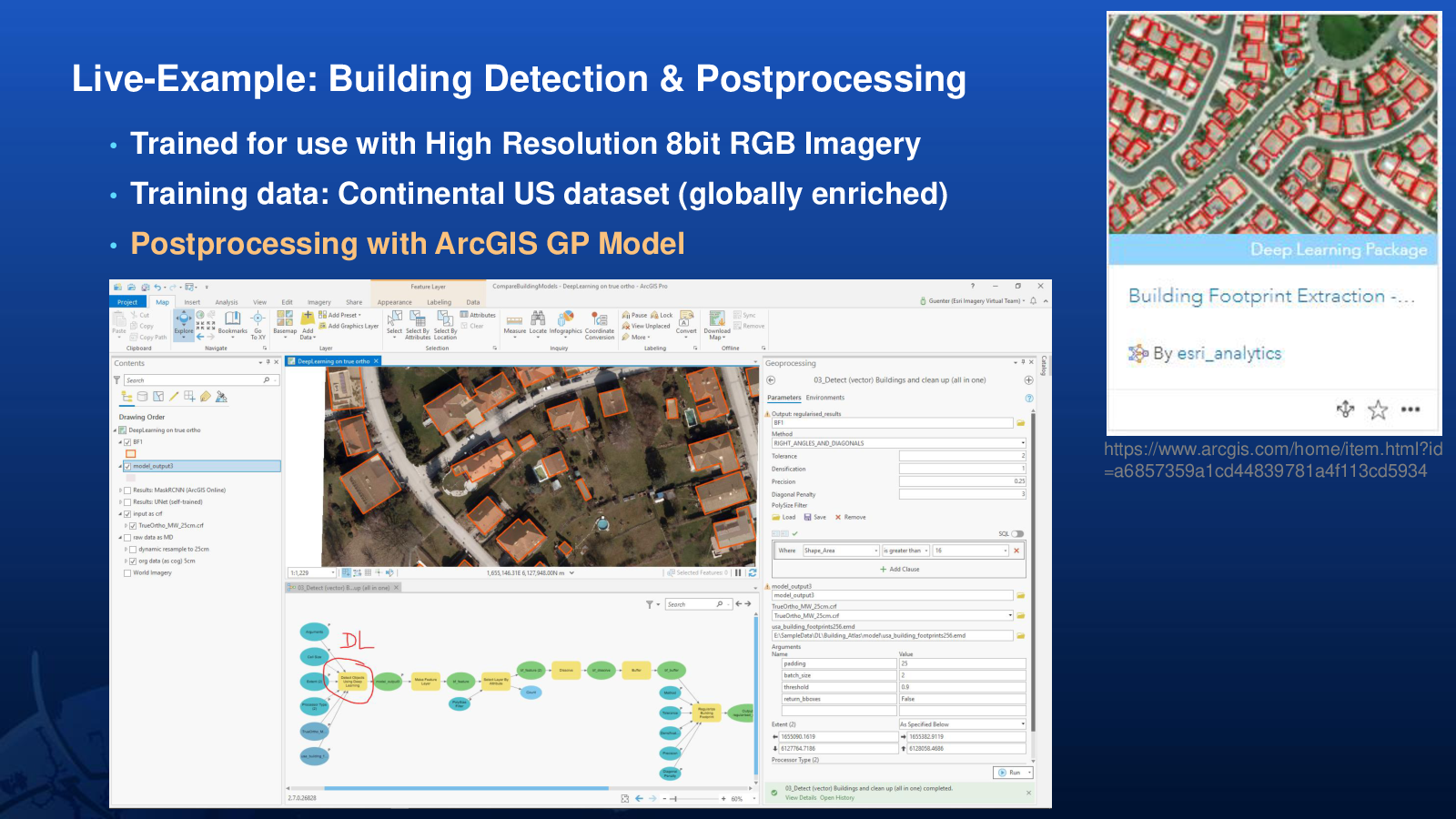Click Save in PolySize Filter
This screenshot has width=1456, height=819.
pyautogui.click(x=815, y=517)
